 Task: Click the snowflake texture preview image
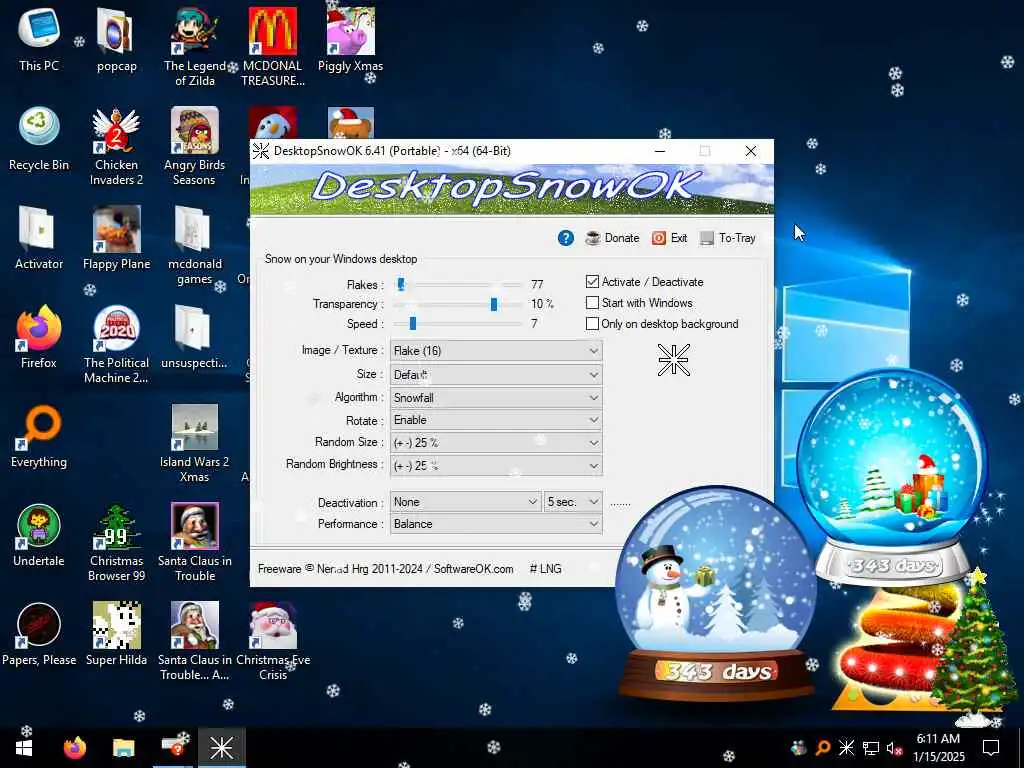pos(673,360)
